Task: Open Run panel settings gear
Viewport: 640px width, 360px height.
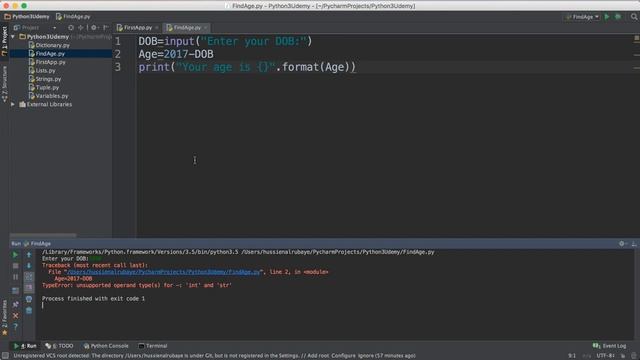Action: 622,243
